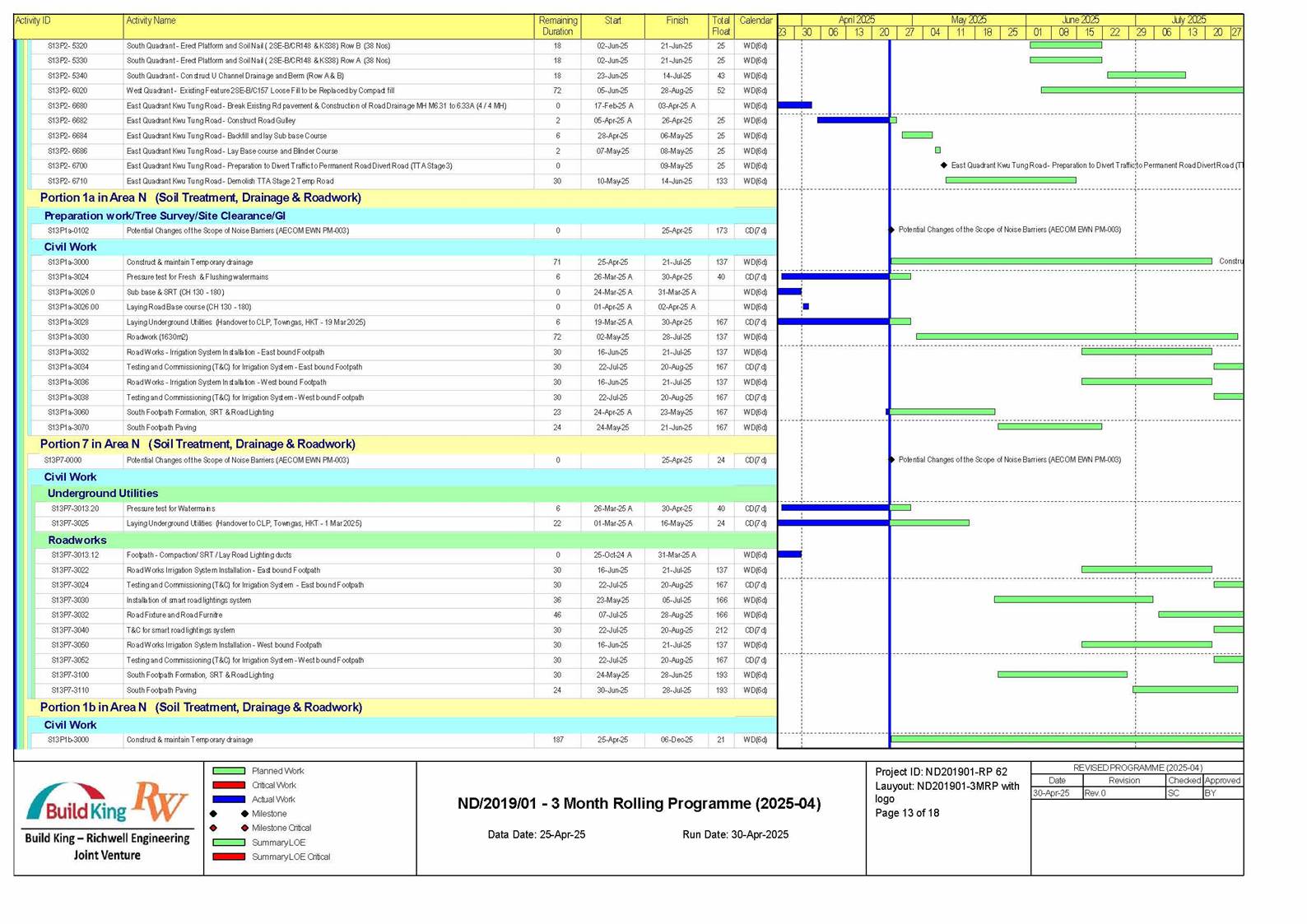Click green bar for S13P7-3030 smart road lightings
Screen dimensions: 1307x924
1073,600
